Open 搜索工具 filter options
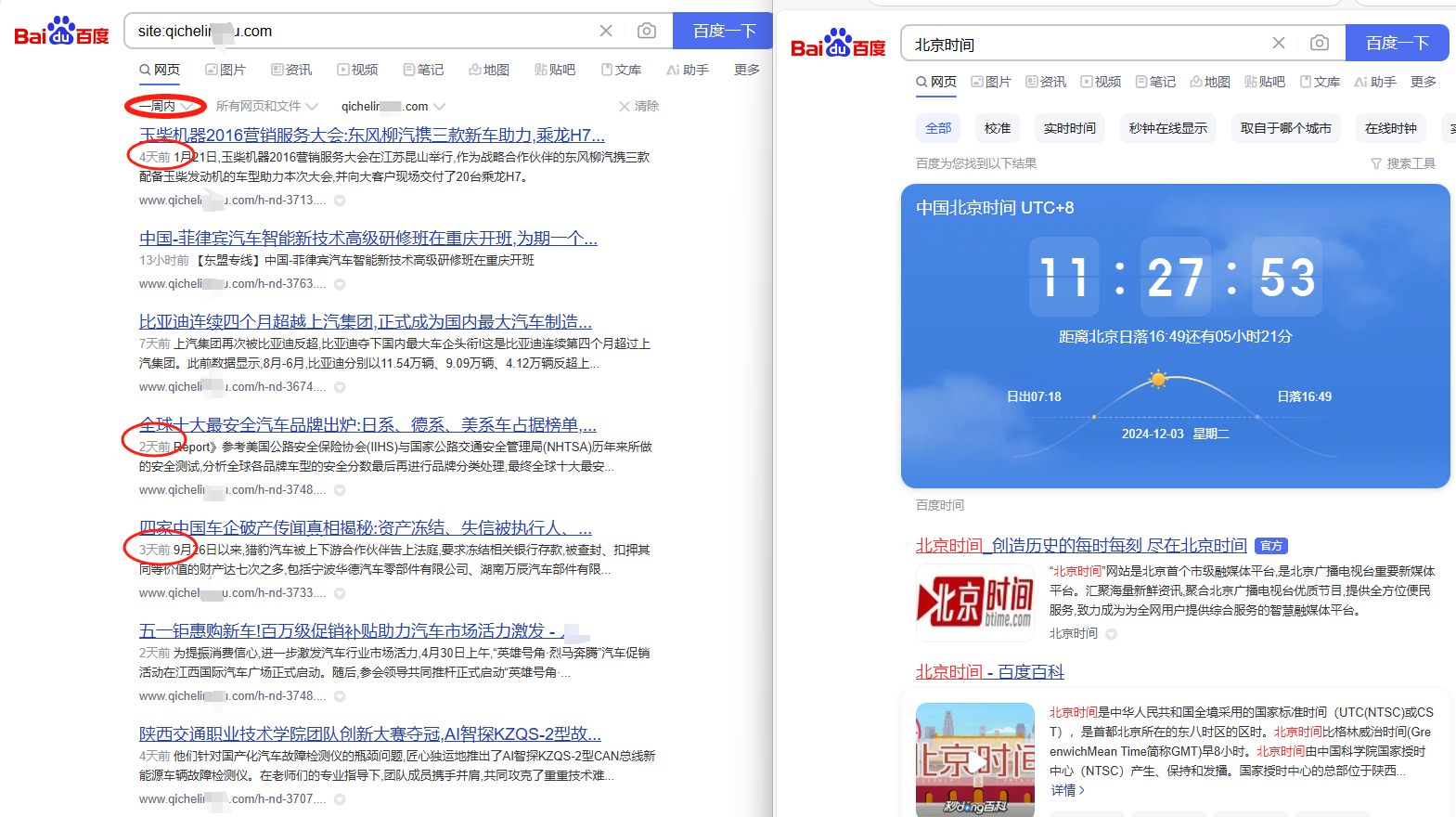Screen dimensions: 1456x817 tap(1403, 163)
